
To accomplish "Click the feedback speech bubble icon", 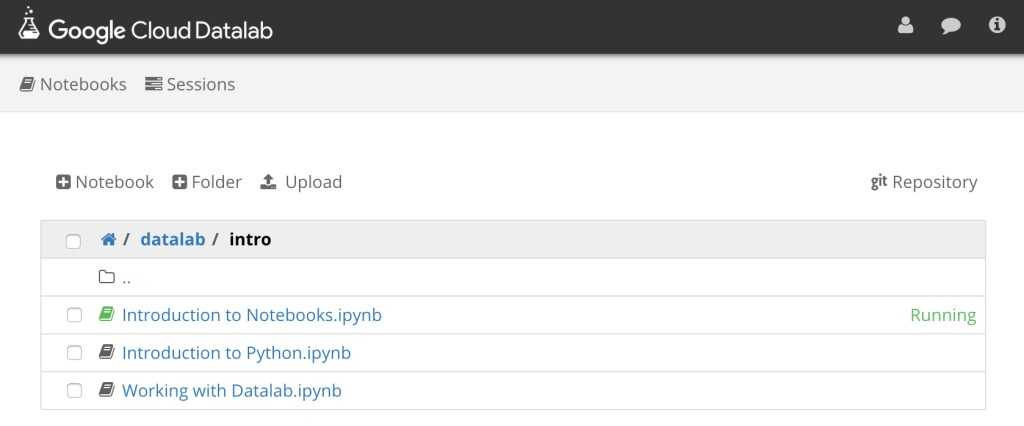I will (951, 26).
